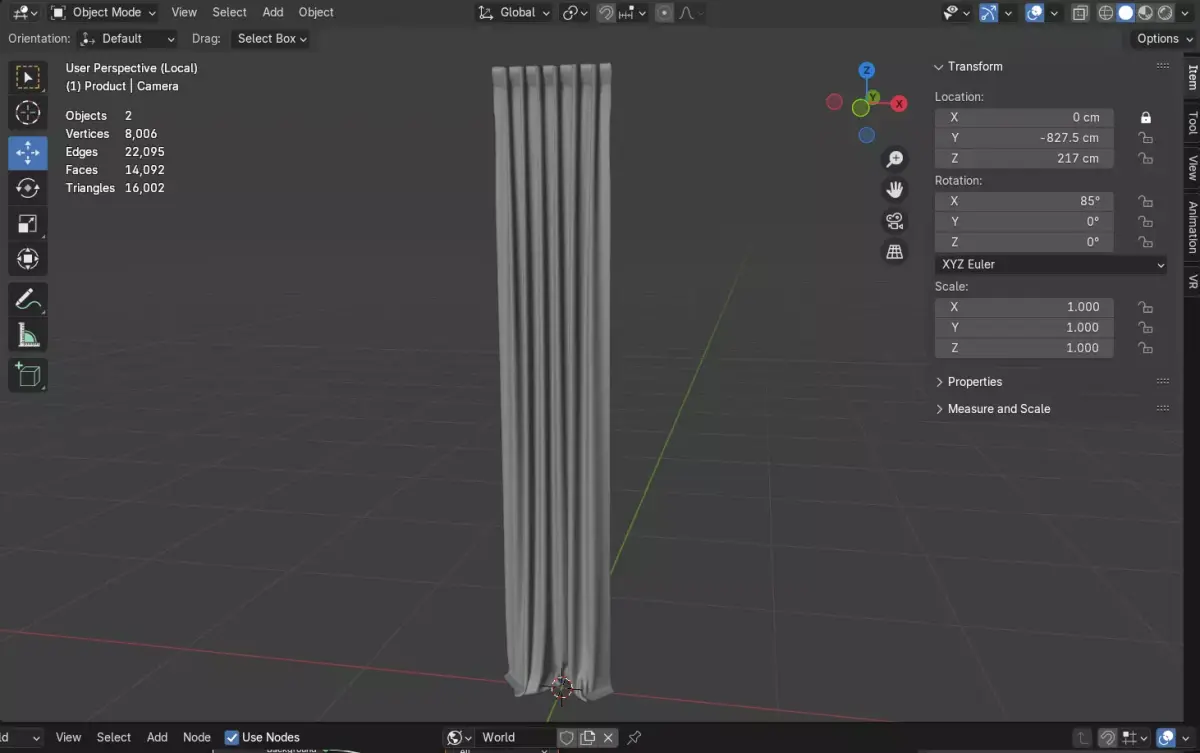
Task: Select solid viewport shading
Action: click(1125, 13)
